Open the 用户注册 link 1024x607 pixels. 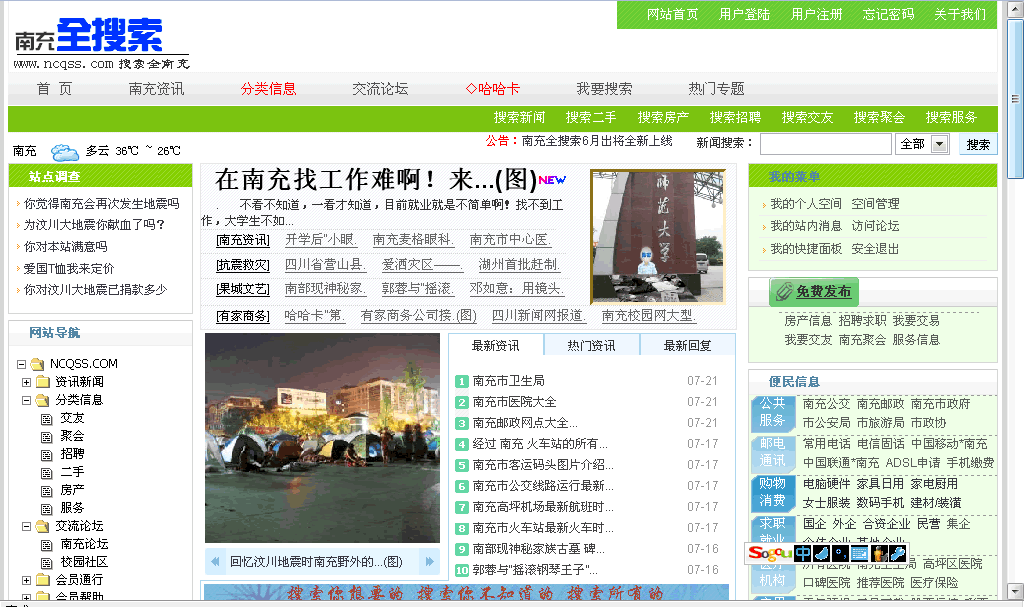pyautogui.click(x=816, y=14)
